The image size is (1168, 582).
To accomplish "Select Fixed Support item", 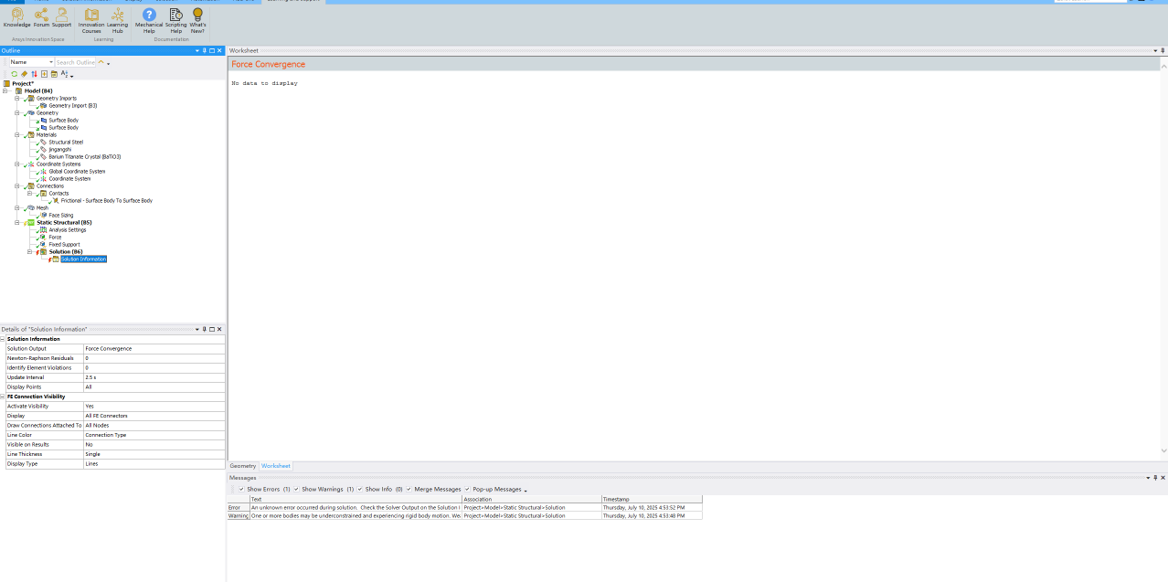I will pyautogui.click(x=65, y=244).
